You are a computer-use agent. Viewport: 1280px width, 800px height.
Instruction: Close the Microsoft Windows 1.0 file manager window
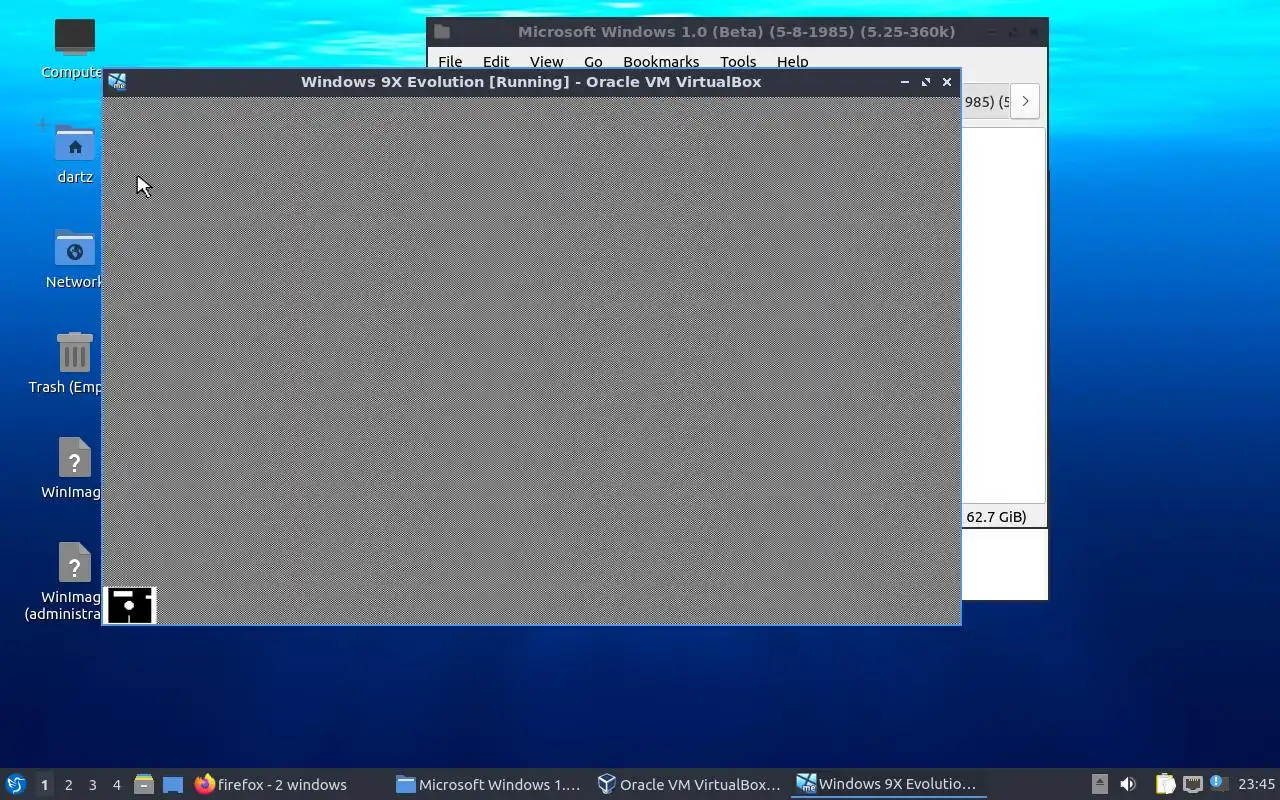click(x=1034, y=32)
